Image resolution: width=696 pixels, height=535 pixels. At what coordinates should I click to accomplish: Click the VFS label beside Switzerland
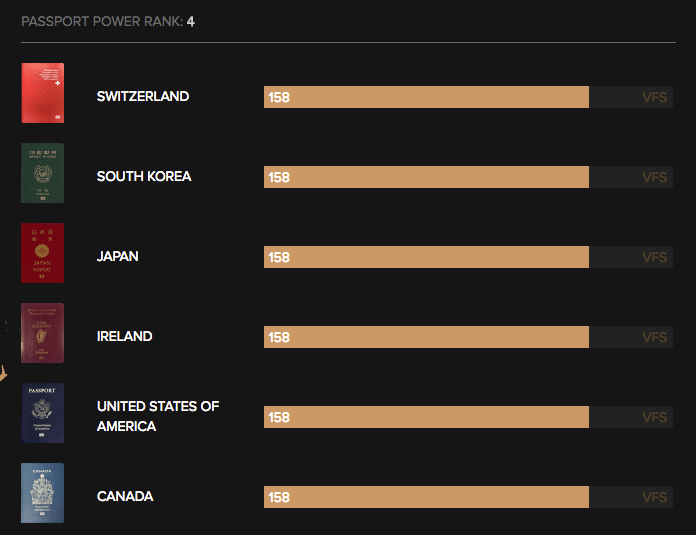654,97
